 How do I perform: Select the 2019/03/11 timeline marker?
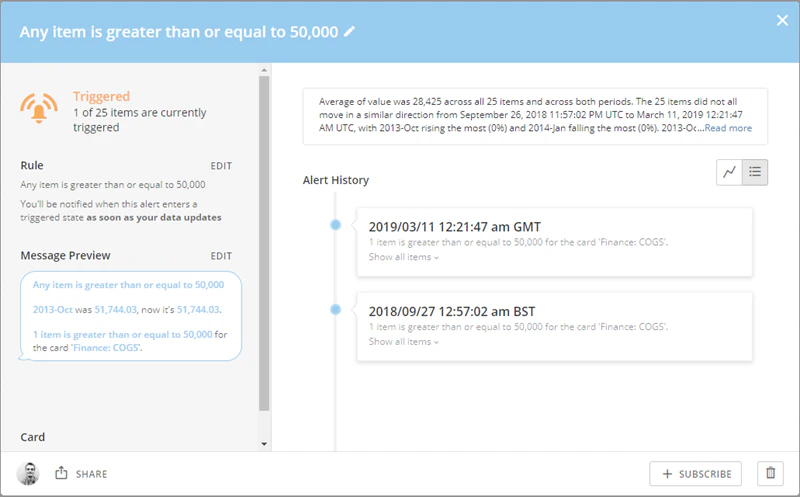click(x=335, y=225)
